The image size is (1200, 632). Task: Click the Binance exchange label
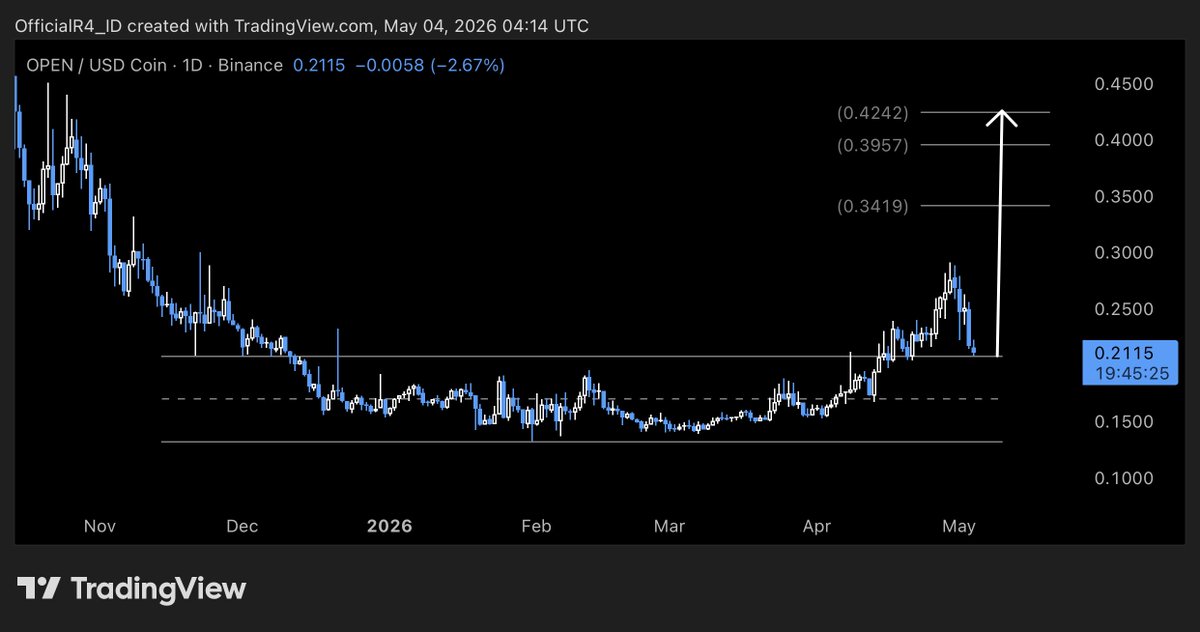coord(249,66)
